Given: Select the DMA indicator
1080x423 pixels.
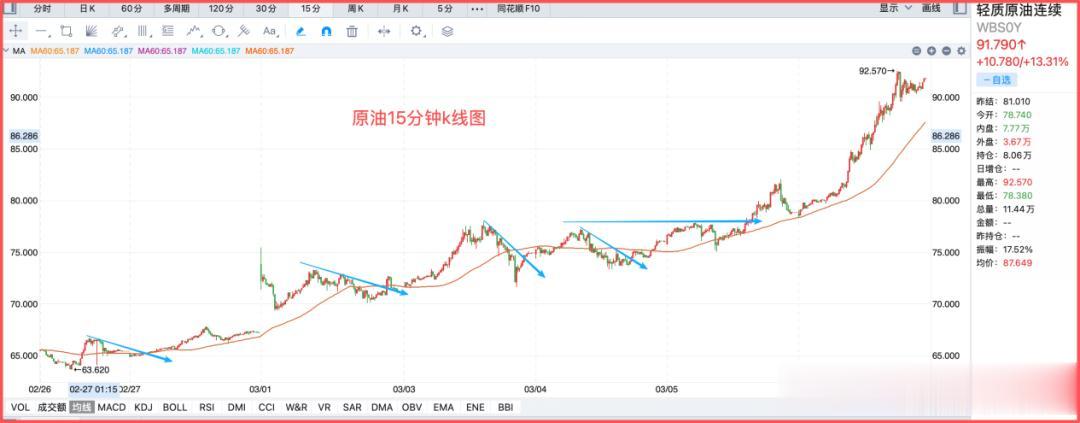Looking at the screenshot, I should click(382, 407).
